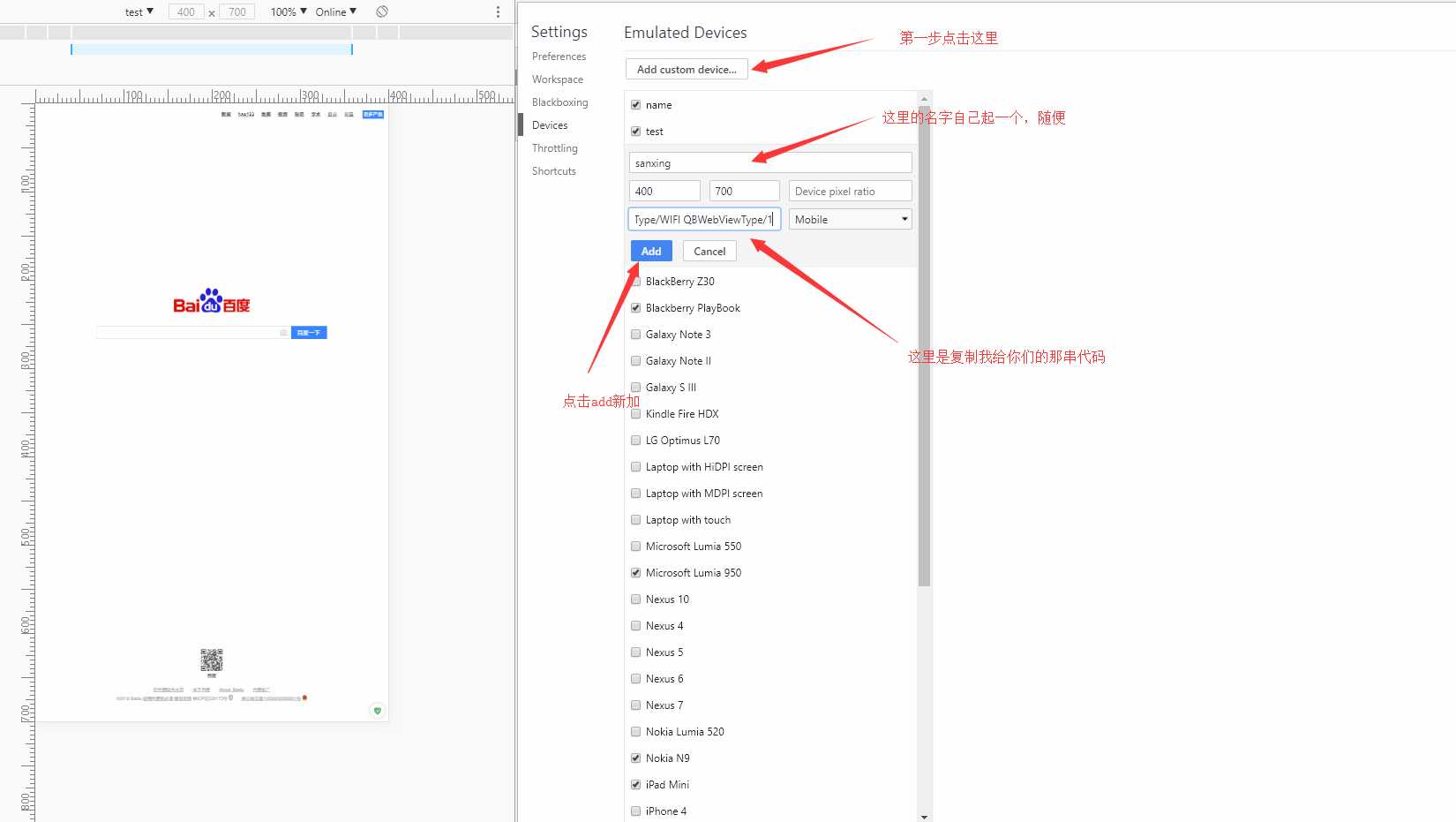Enable the Nexus 10 checkbox
1456x822 pixels.
[x=635, y=599]
